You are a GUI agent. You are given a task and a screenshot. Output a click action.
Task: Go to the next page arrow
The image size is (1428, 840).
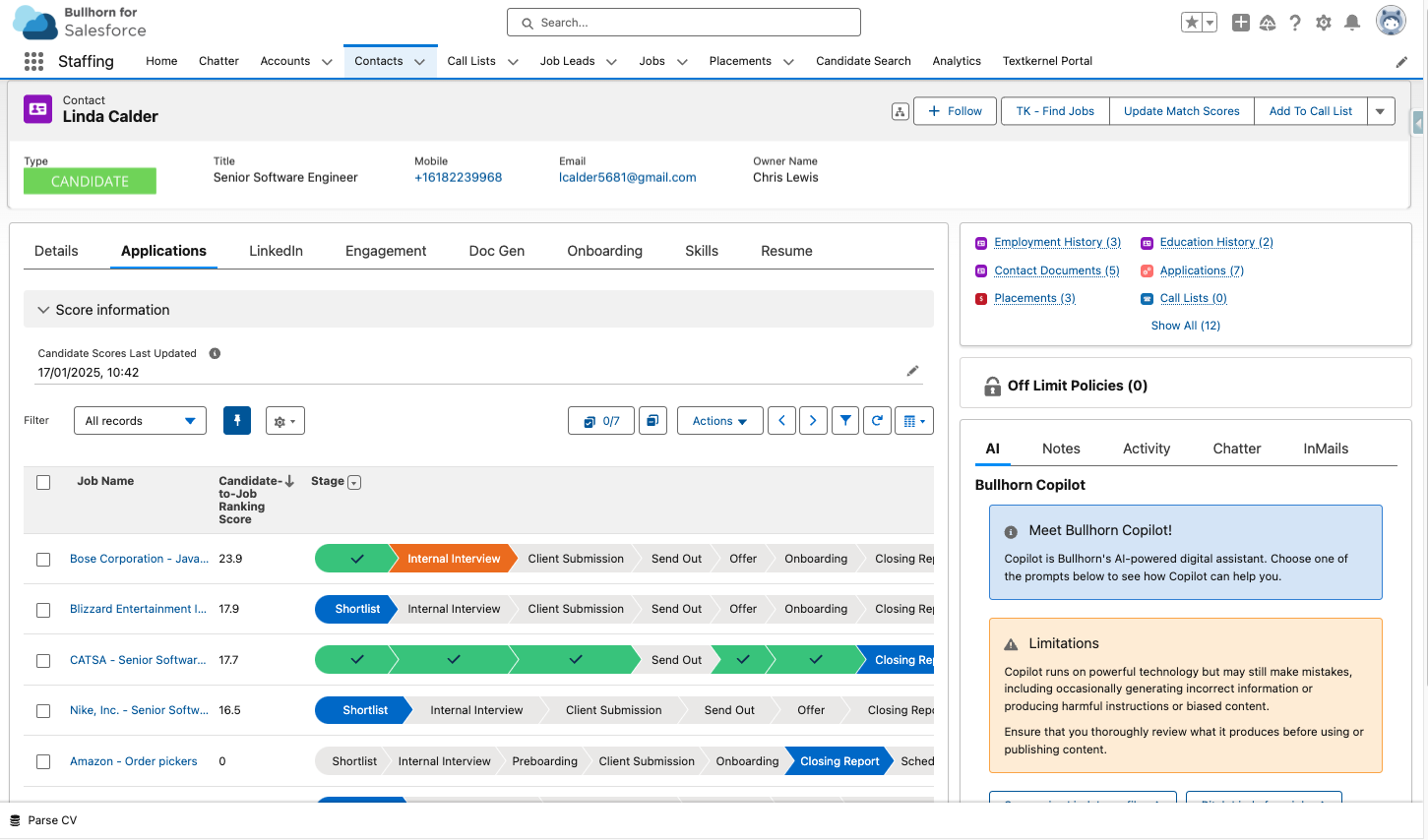pos(813,421)
